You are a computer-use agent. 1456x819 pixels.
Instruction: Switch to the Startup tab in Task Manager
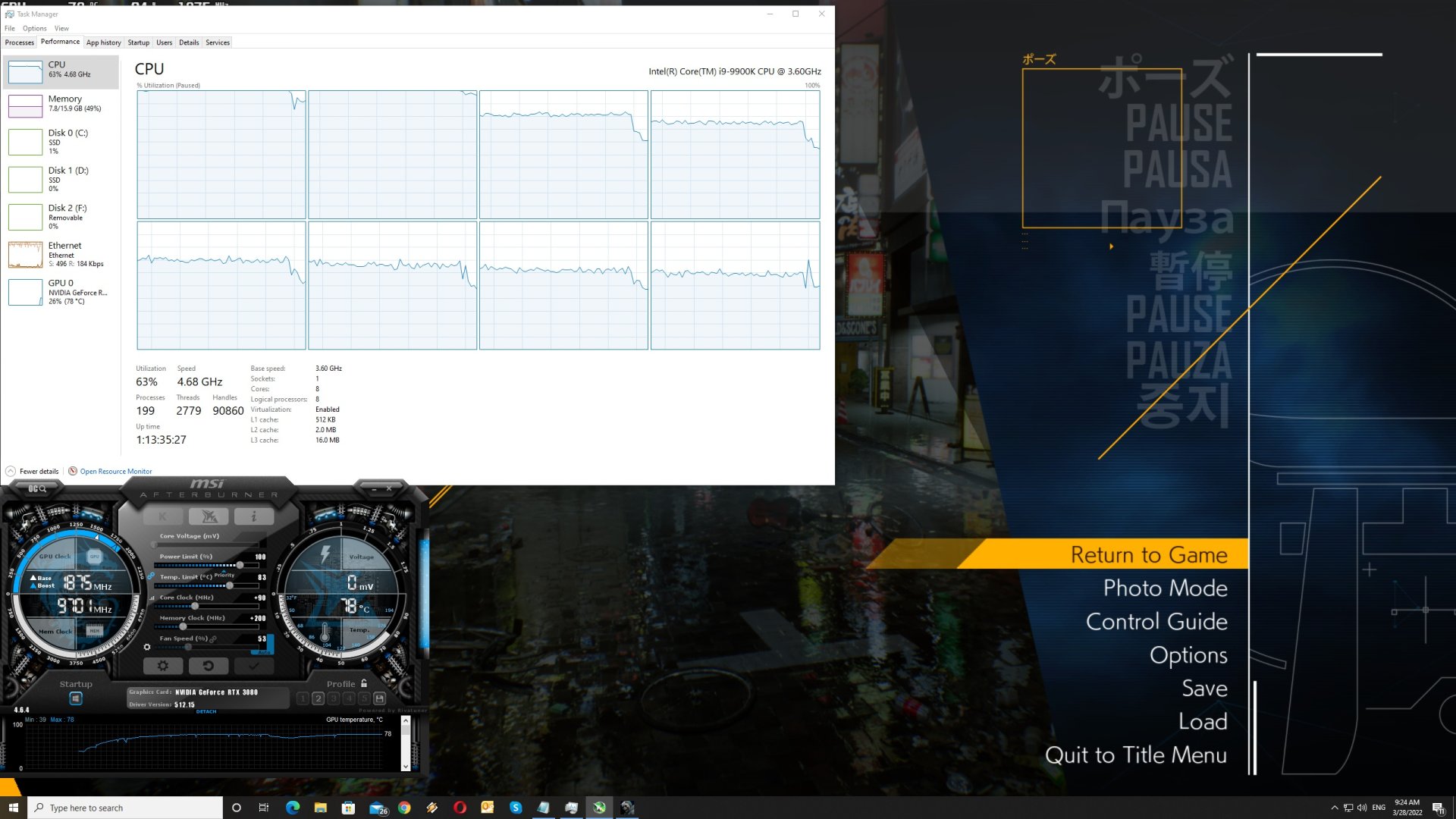[x=138, y=42]
